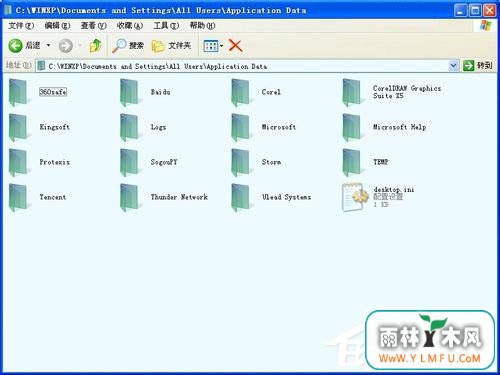Screen dimensions: 500x375
Task: Select the desktop.ini file icon
Action: 354,197
